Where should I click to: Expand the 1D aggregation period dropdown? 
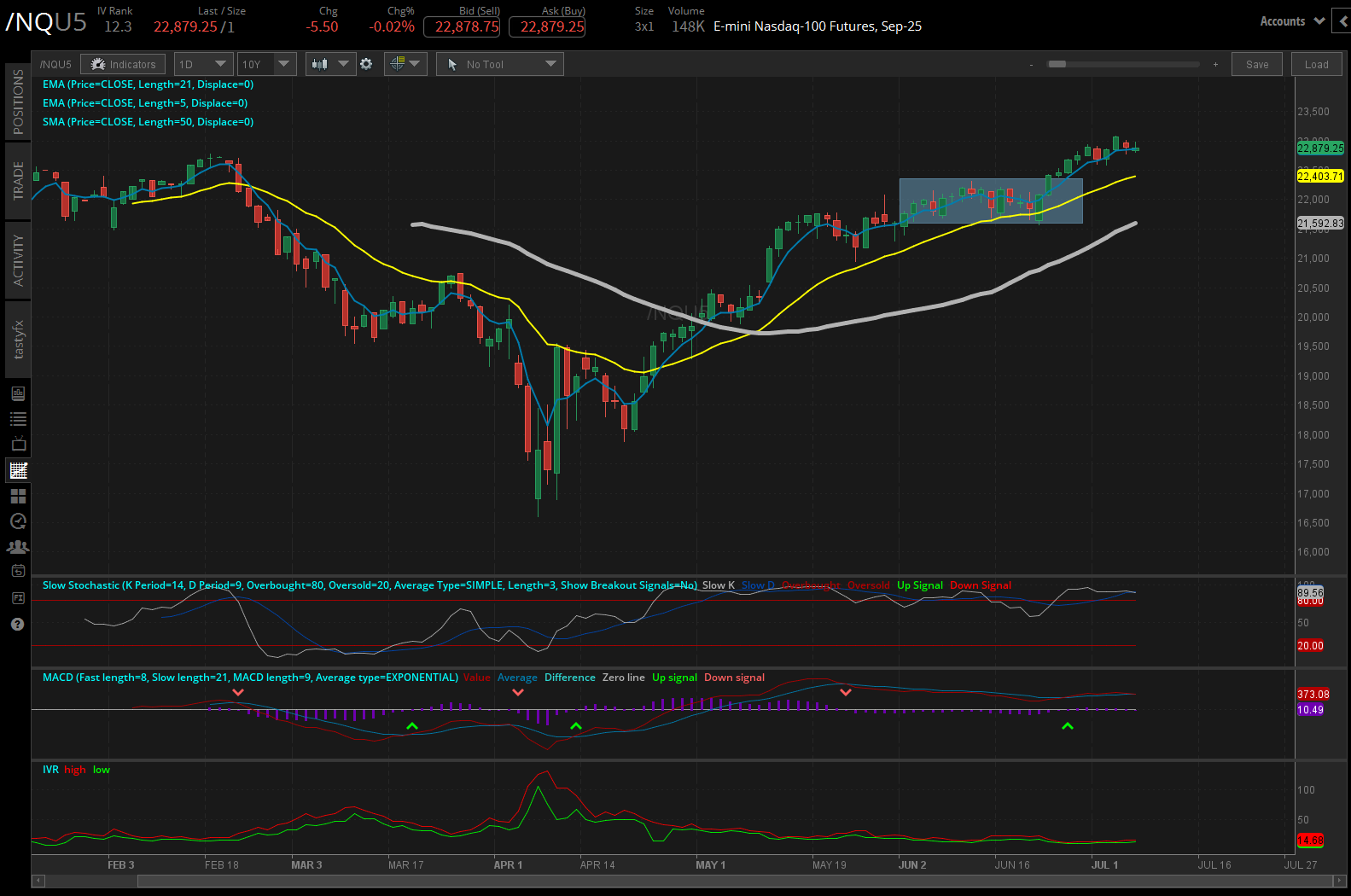coord(203,64)
